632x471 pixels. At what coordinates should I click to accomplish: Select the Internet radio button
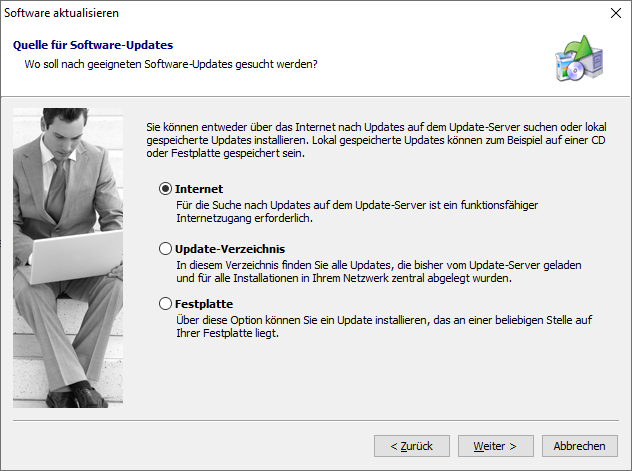click(166, 189)
